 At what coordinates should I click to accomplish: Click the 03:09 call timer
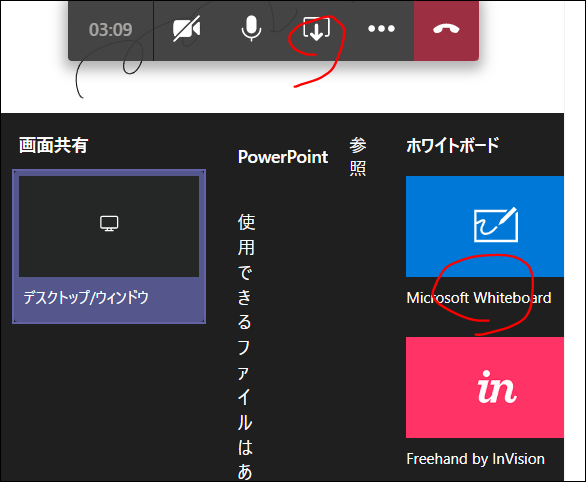(111, 30)
